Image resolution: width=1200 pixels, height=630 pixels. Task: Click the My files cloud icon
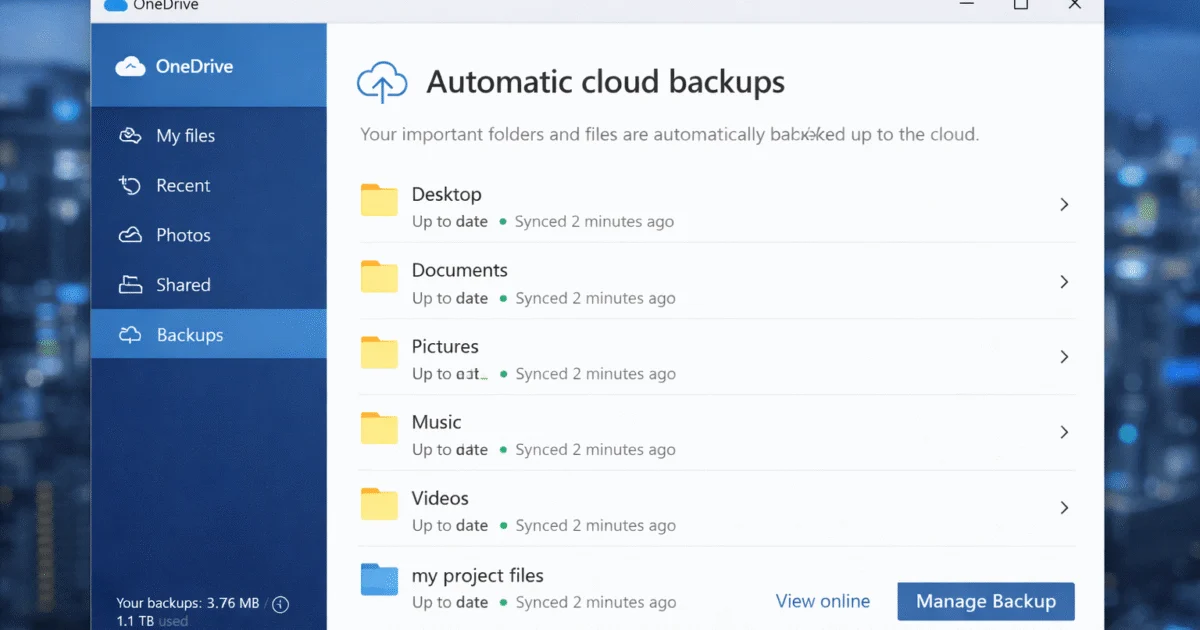[x=130, y=136]
